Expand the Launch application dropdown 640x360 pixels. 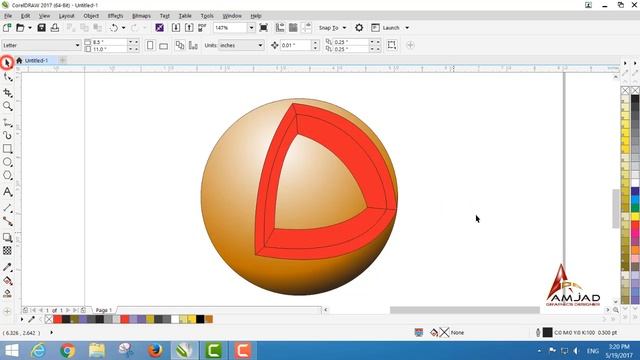click(x=407, y=28)
